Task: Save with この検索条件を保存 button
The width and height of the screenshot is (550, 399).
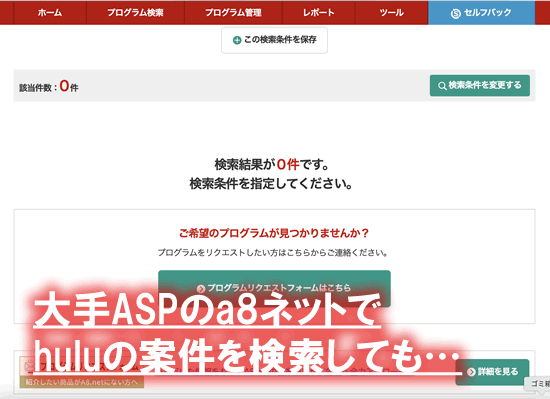Action: point(274,40)
